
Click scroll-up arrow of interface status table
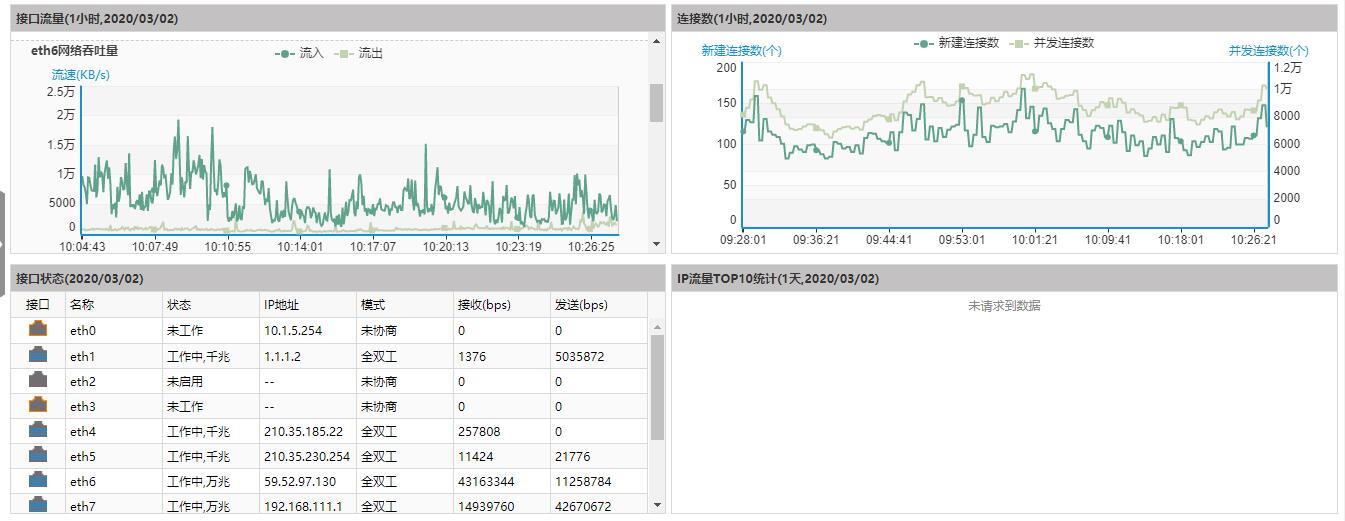coord(657,327)
